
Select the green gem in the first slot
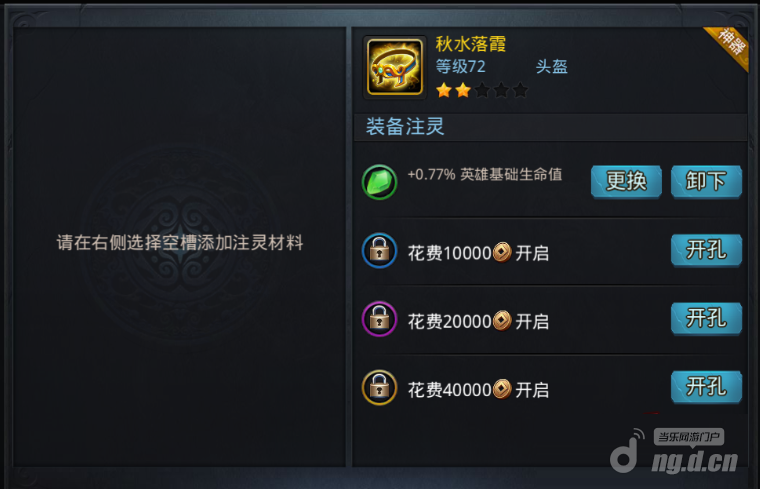[380, 182]
